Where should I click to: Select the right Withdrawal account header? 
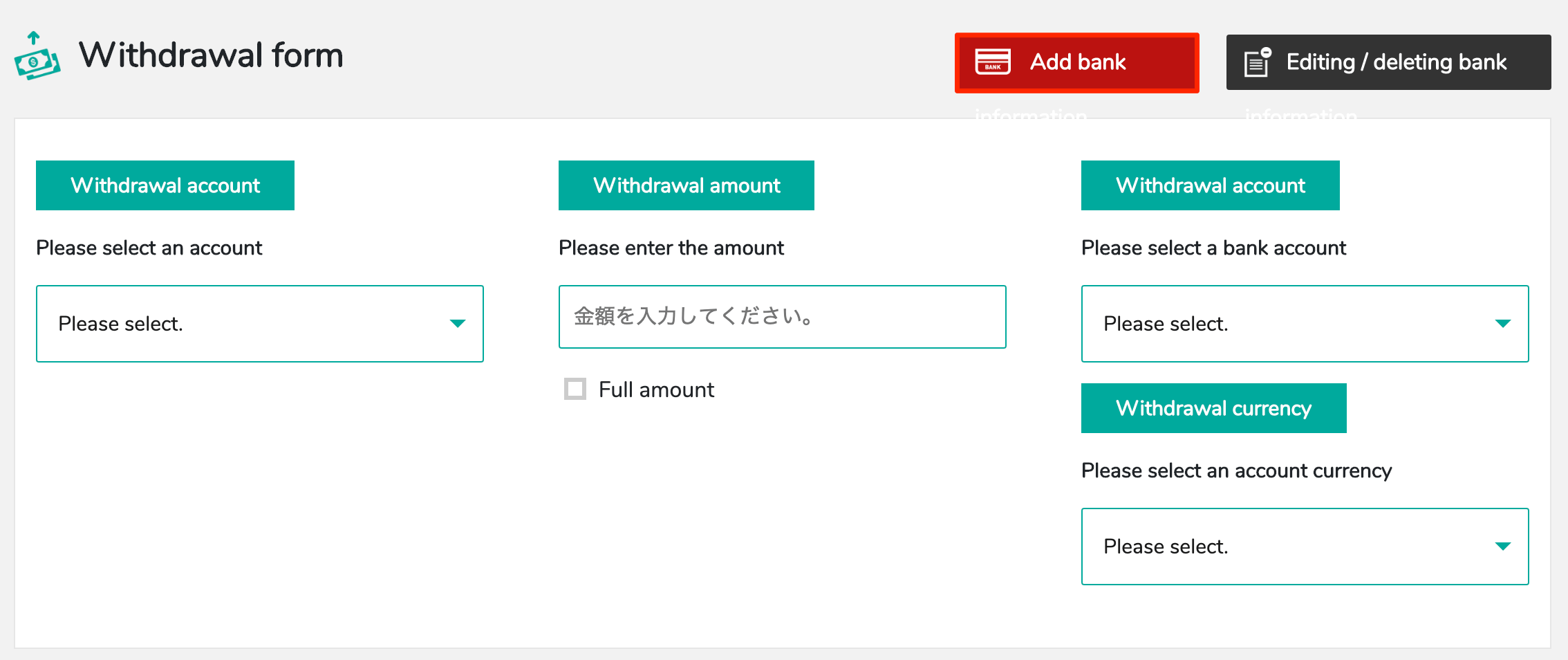(1210, 185)
